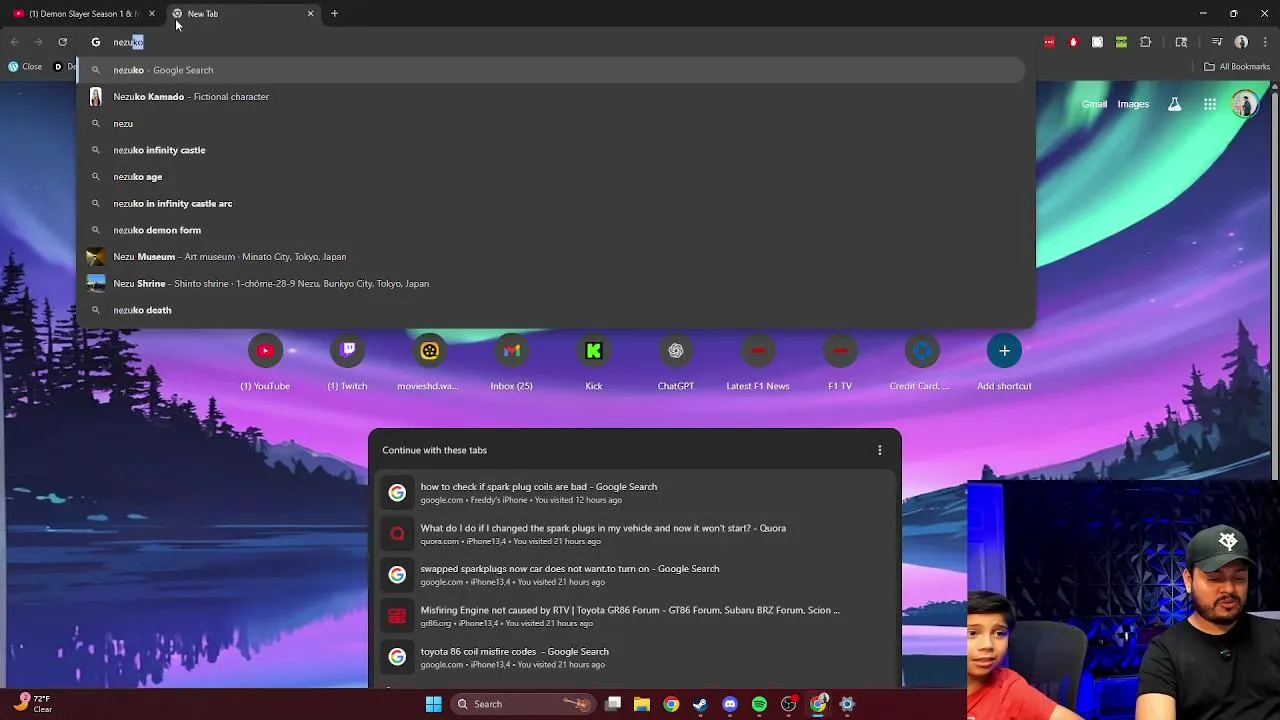This screenshot has width=1280, height=720.
Task: Open Search Labs flask icon
Action: [1175, 104]
